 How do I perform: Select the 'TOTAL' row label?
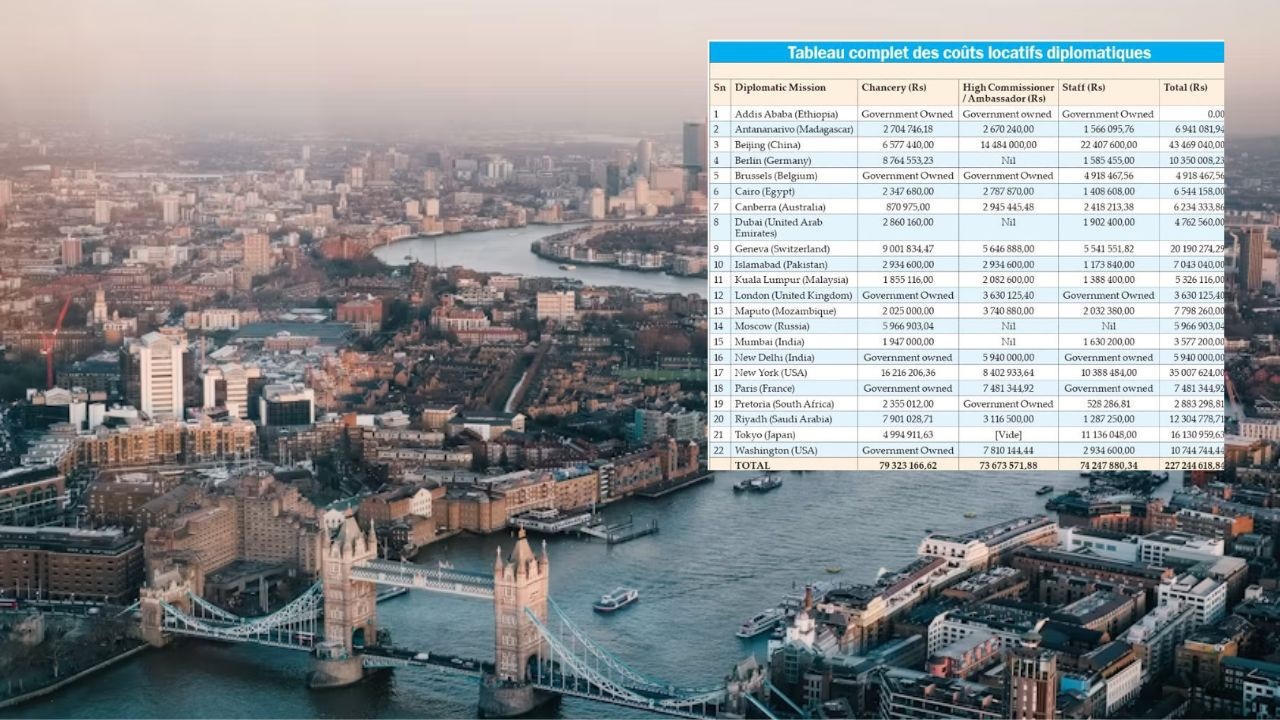(x=753, y=466)
